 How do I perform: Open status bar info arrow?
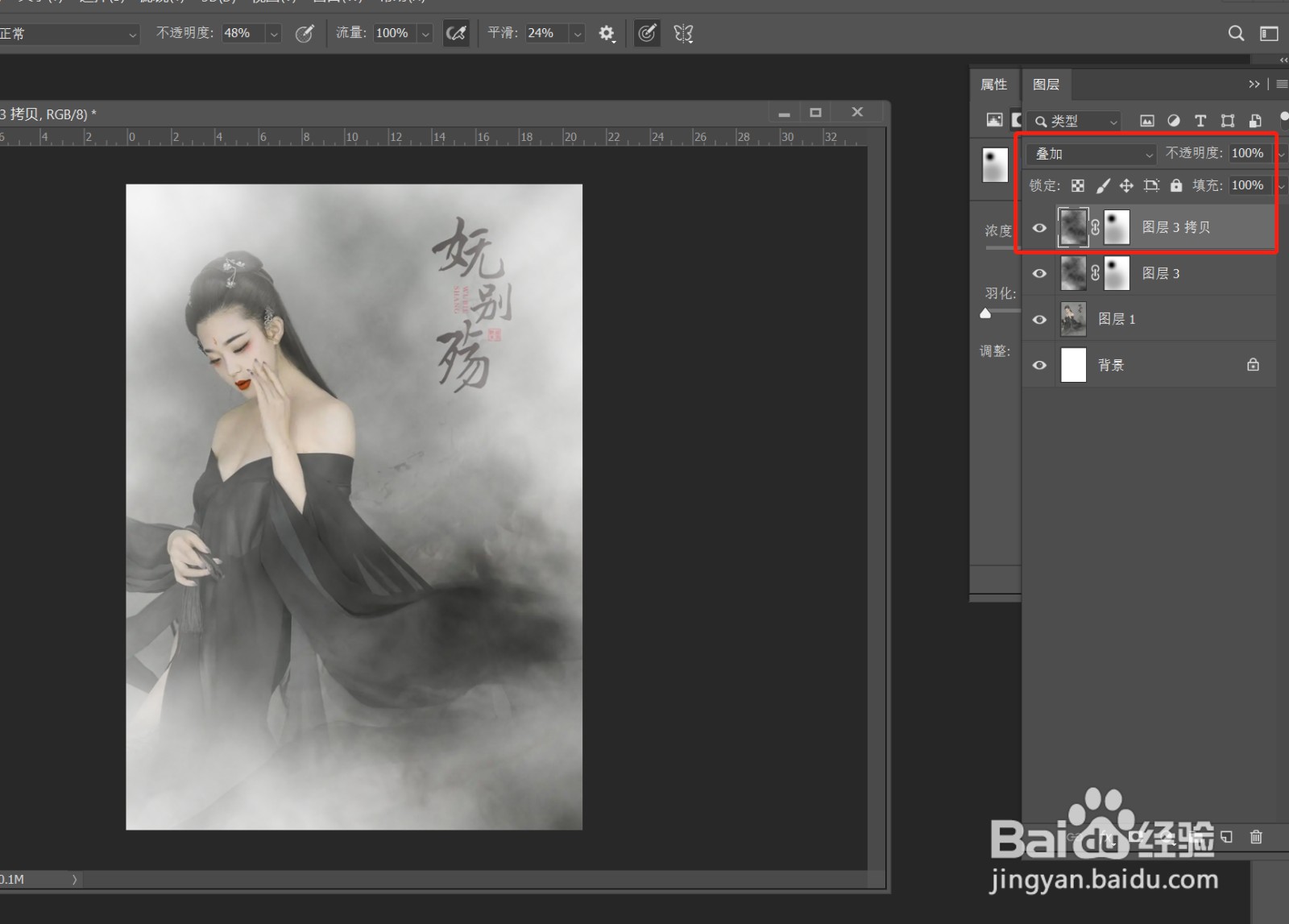[x=74, y=880]
